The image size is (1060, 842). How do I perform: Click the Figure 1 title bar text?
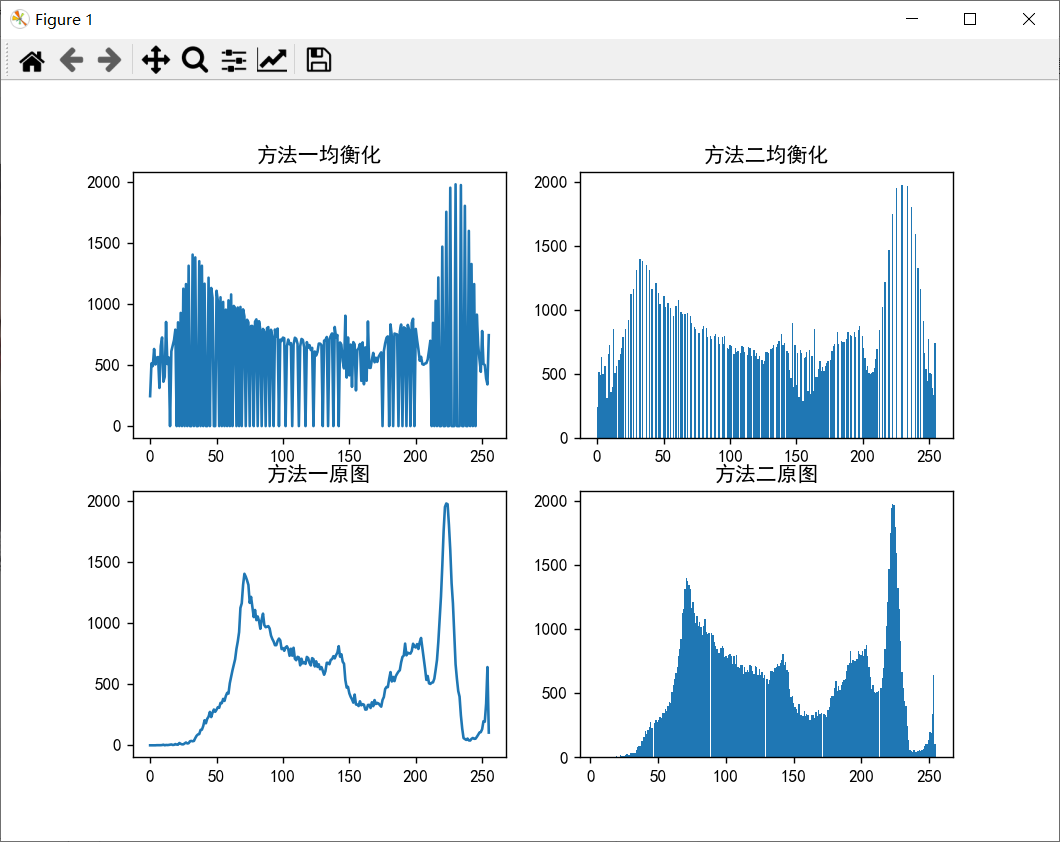pos(64,20)
